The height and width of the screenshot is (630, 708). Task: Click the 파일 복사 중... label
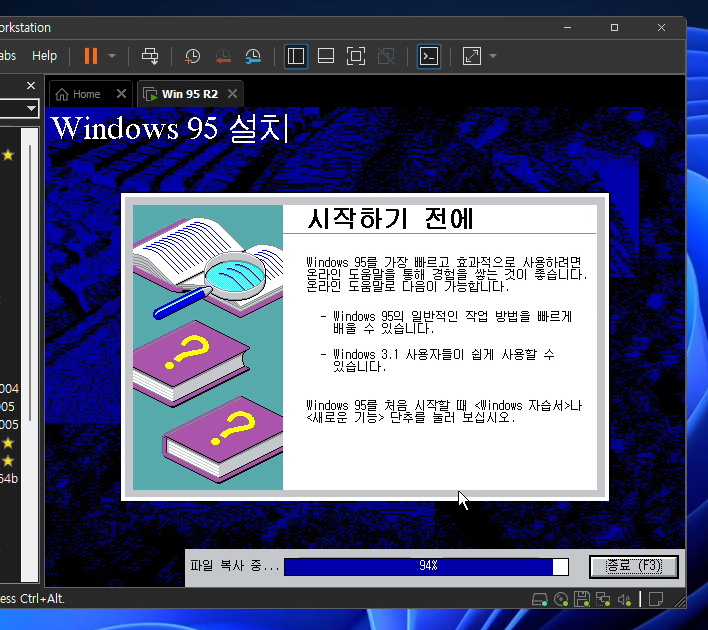click(x=234, y=565)
